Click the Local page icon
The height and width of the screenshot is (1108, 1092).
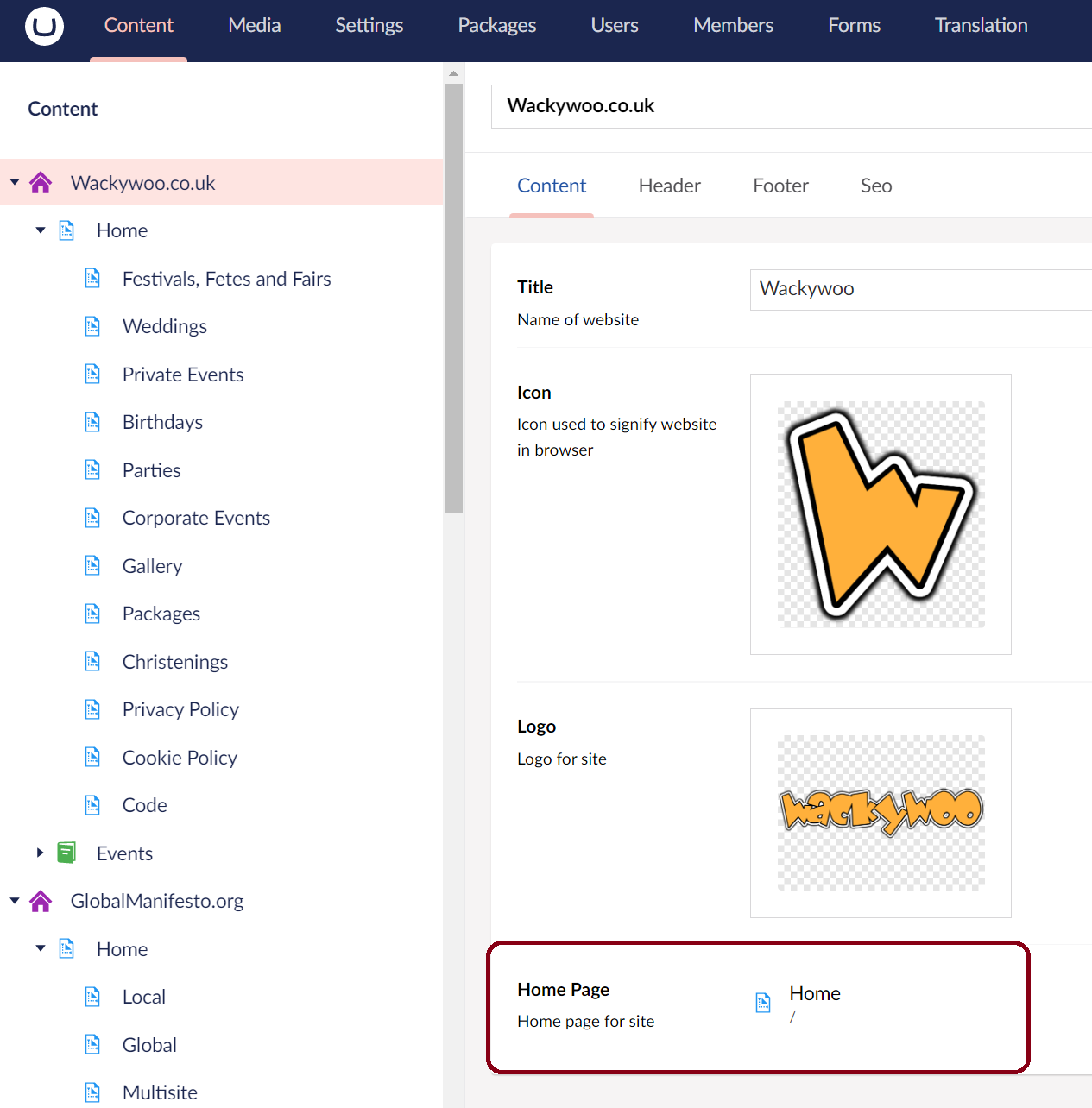coord(92,997)
